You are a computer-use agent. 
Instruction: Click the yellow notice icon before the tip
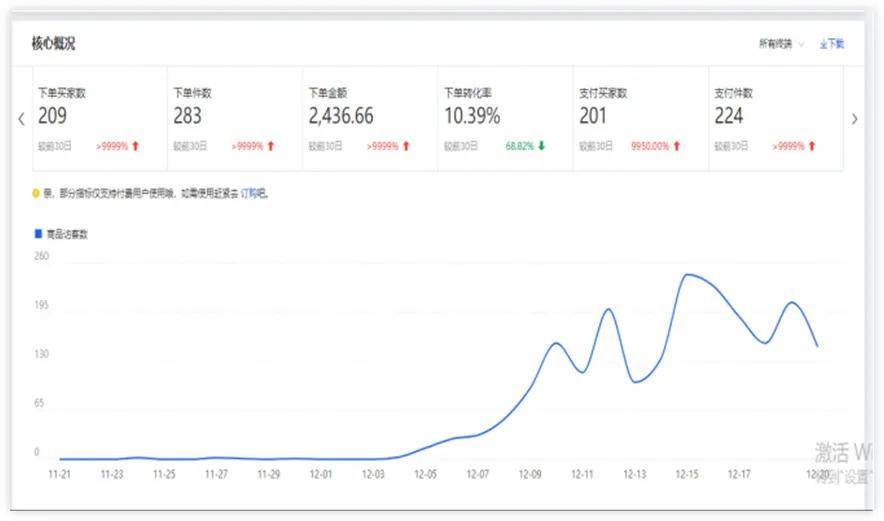point(36,194)
